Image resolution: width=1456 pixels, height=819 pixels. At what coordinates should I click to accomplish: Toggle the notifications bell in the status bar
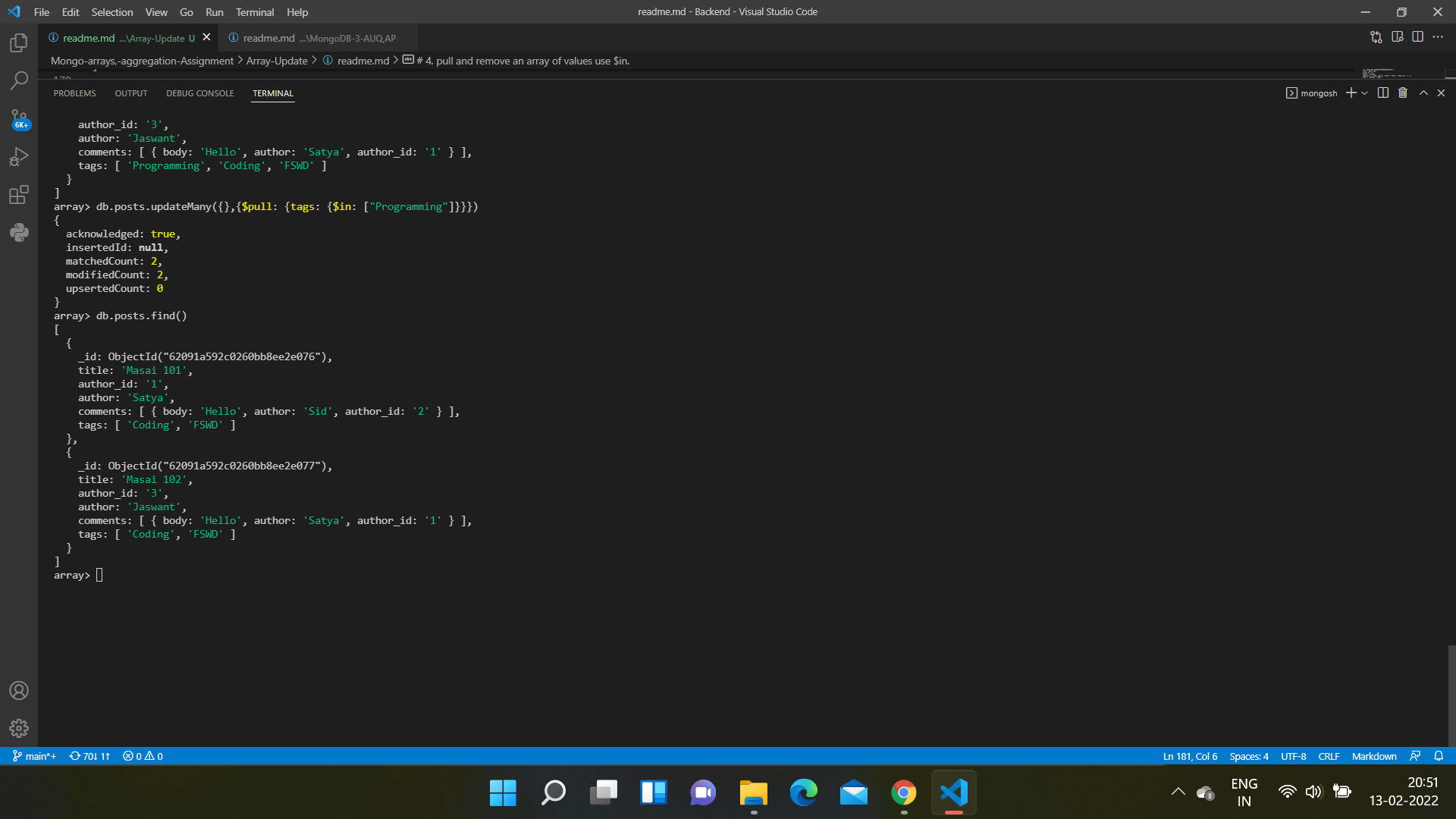pos(1439,756)
